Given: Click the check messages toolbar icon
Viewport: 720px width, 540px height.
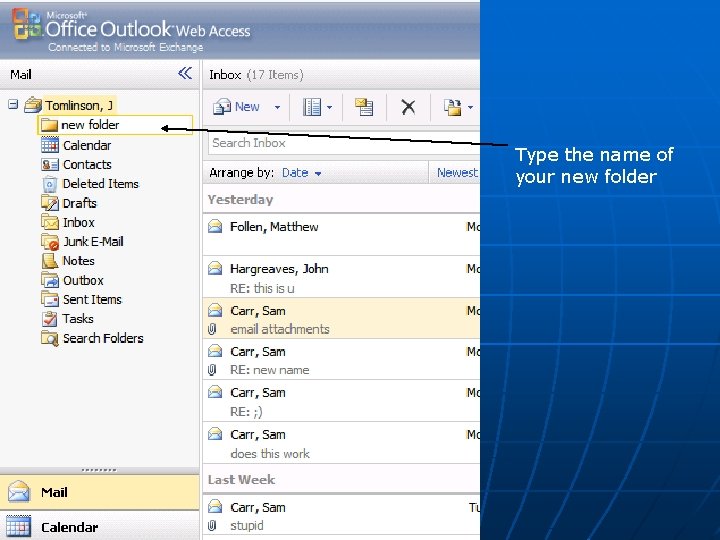Looking at the screenshot, I should point(364,107).
